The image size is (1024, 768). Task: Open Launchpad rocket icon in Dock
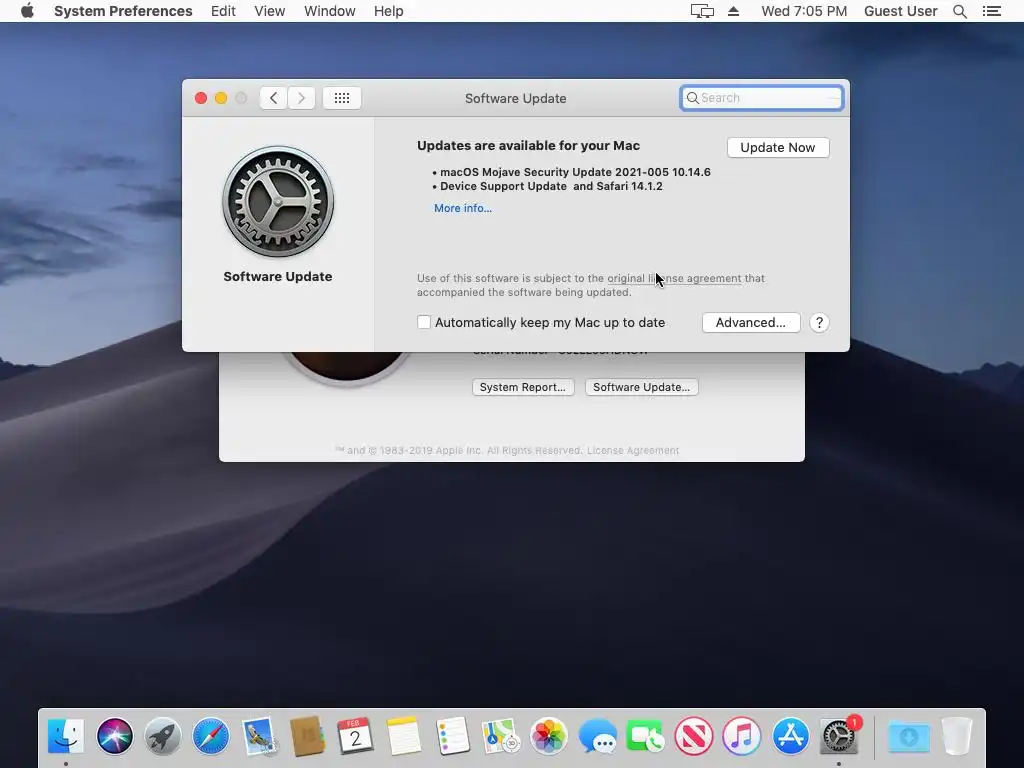click(163, 736)
